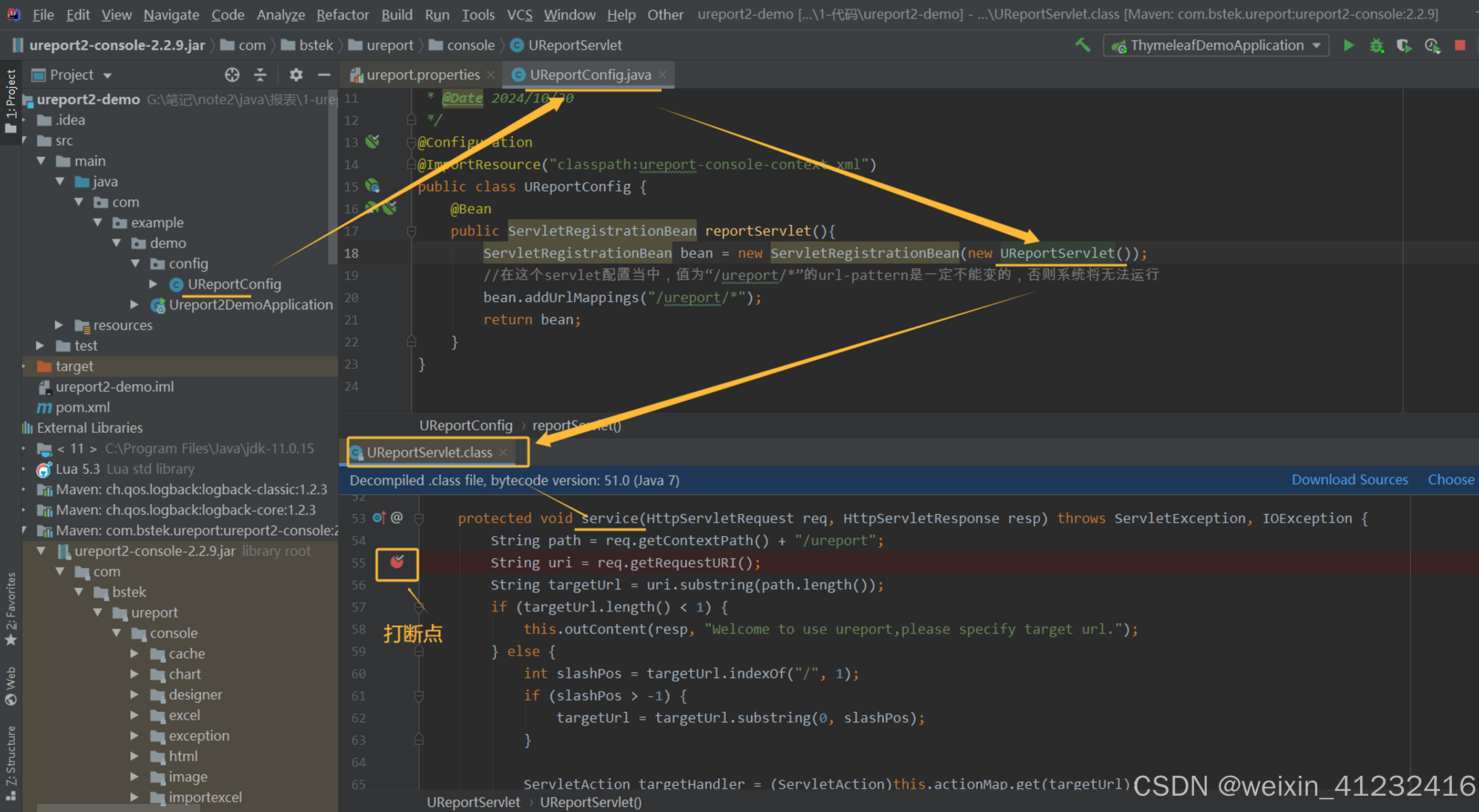Click the Download Sources link

point(1349,480)
